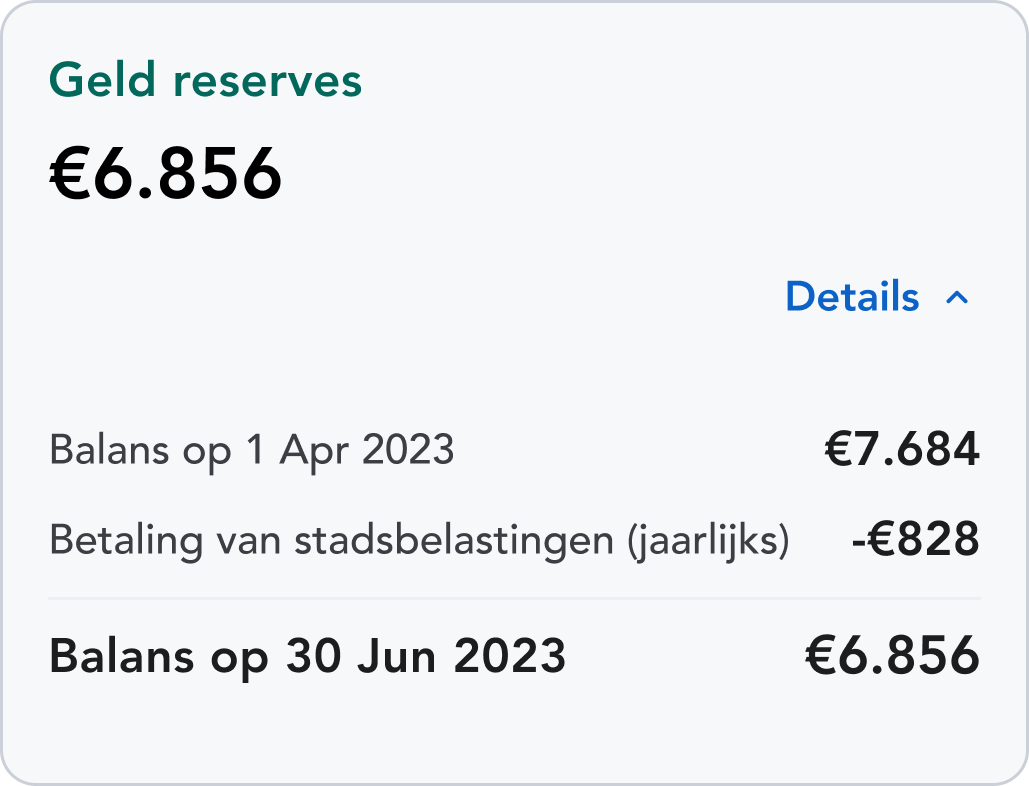Click Betaling van stadsbelastingen row label

point(419,541)
